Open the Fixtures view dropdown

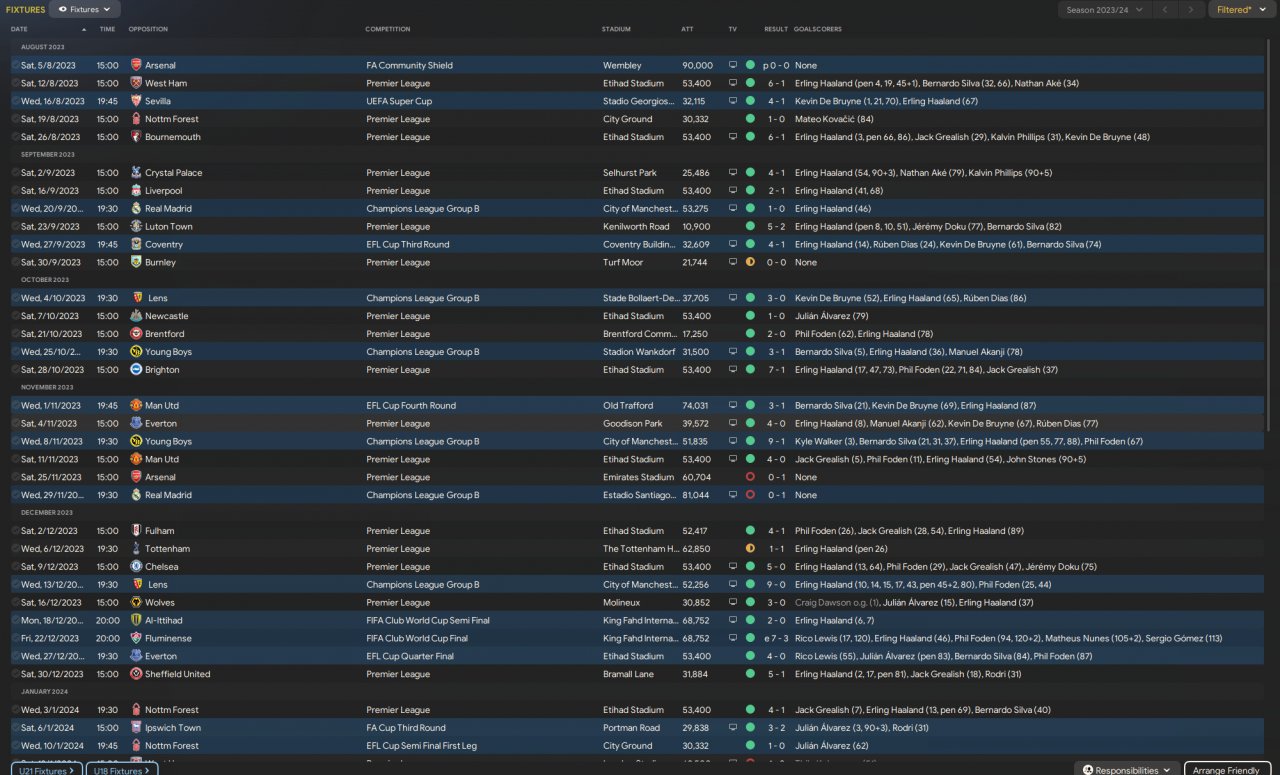point(85,9)
